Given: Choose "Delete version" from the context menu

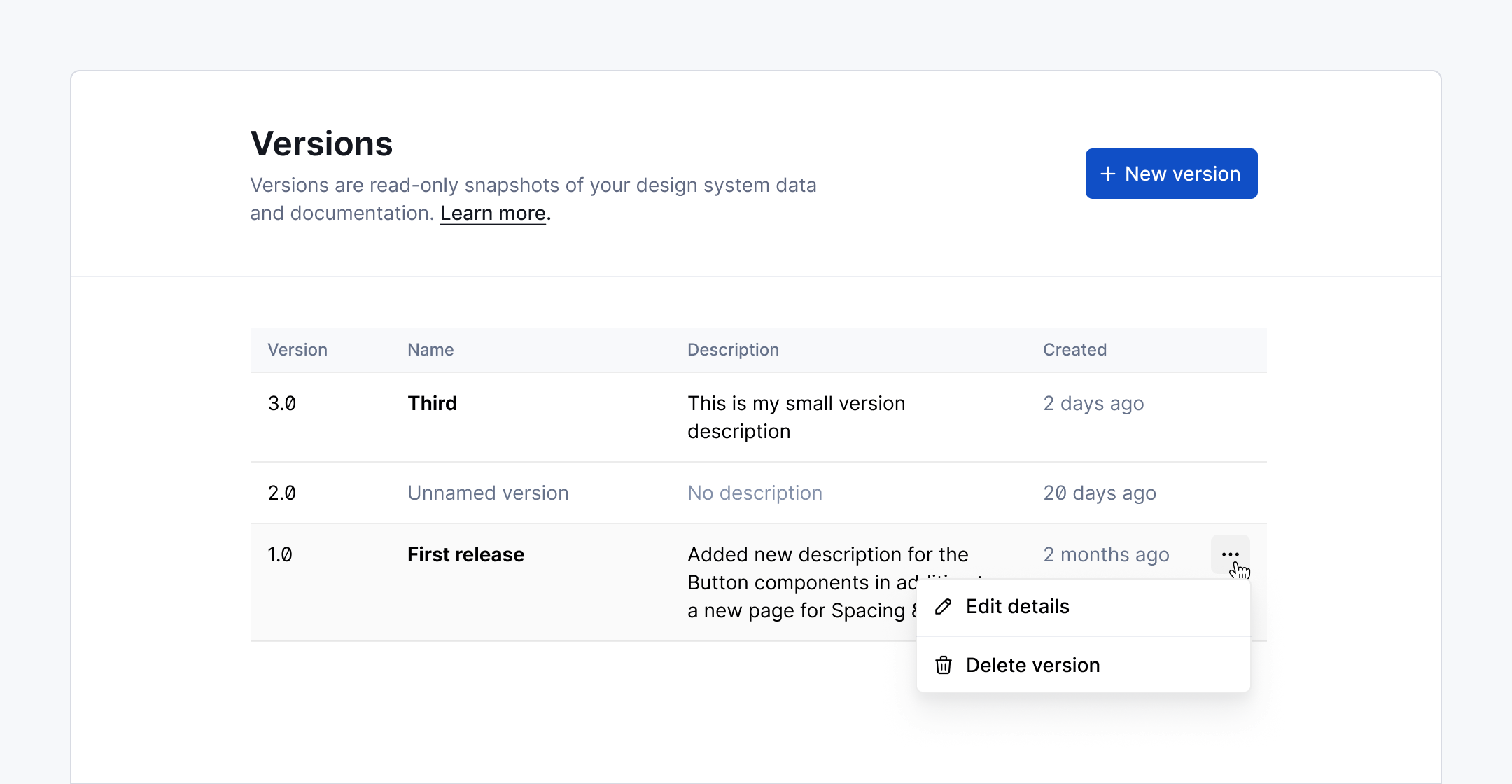Looking at the screenshot, I should point(1032,665).
